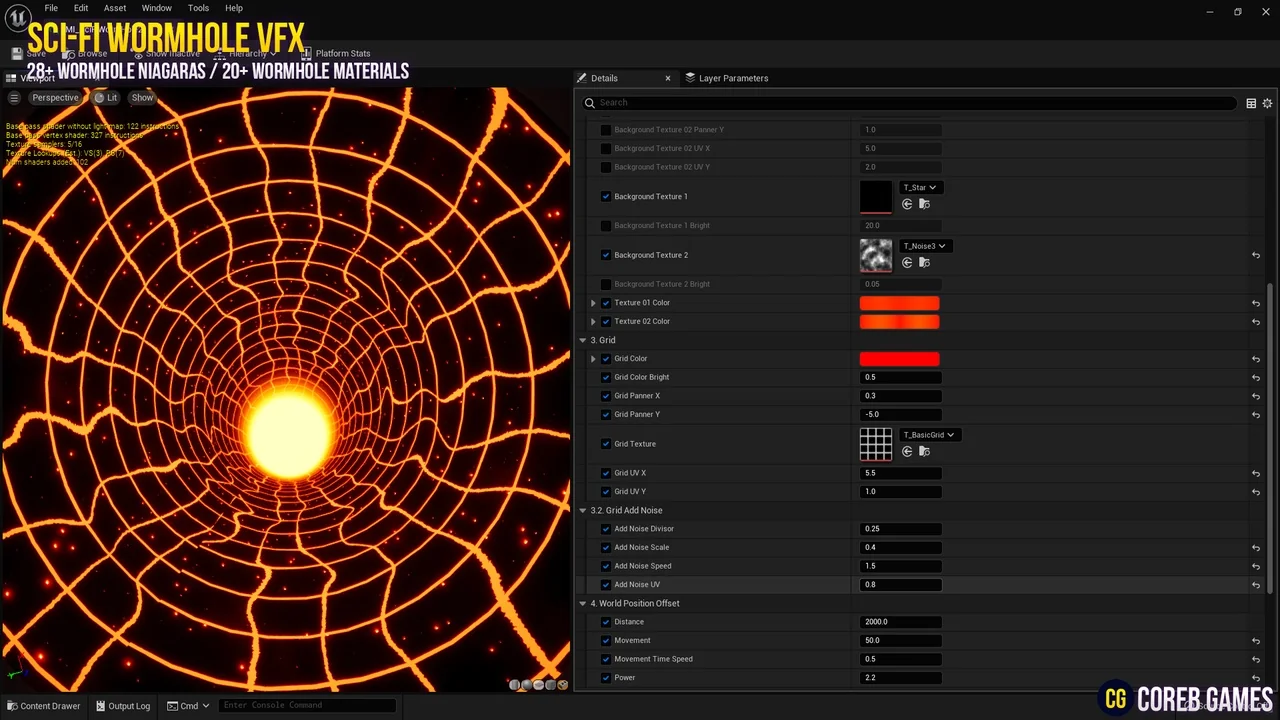Image resolution: width=1280 pixels, height=720 pixels.
Task: Reset Grid Color to default value
Action: click(x=1256, y=359)
